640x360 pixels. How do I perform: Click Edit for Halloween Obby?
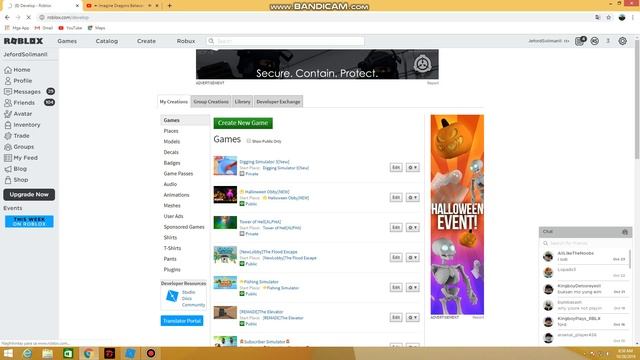tap(396, 198)
